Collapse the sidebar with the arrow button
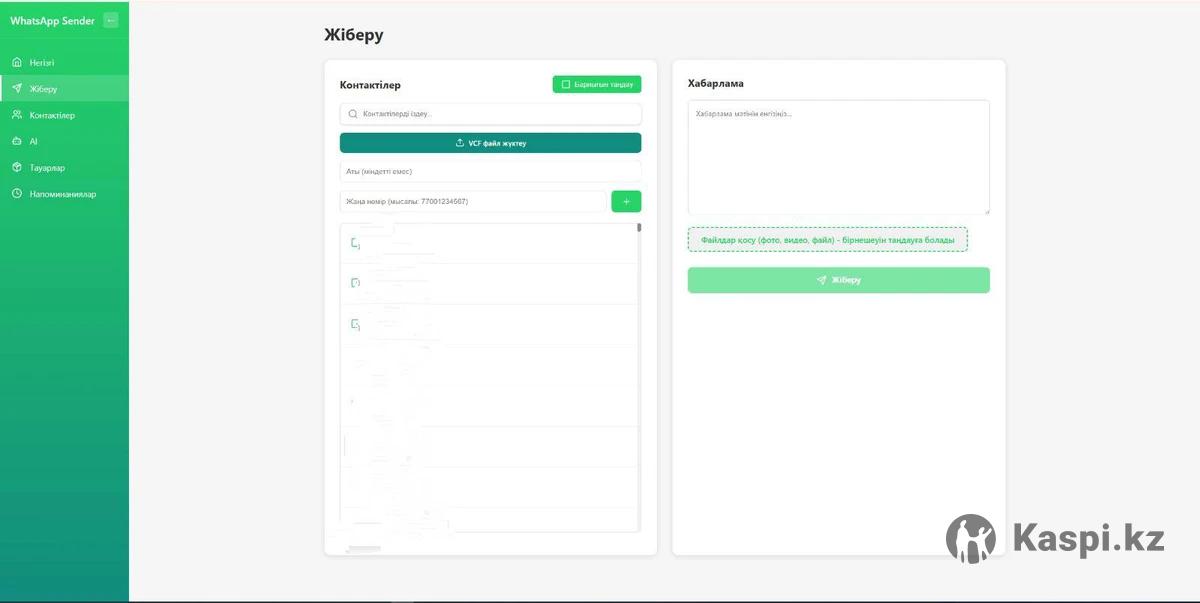This screenshot has height=603, width=1200. (110, 20)
